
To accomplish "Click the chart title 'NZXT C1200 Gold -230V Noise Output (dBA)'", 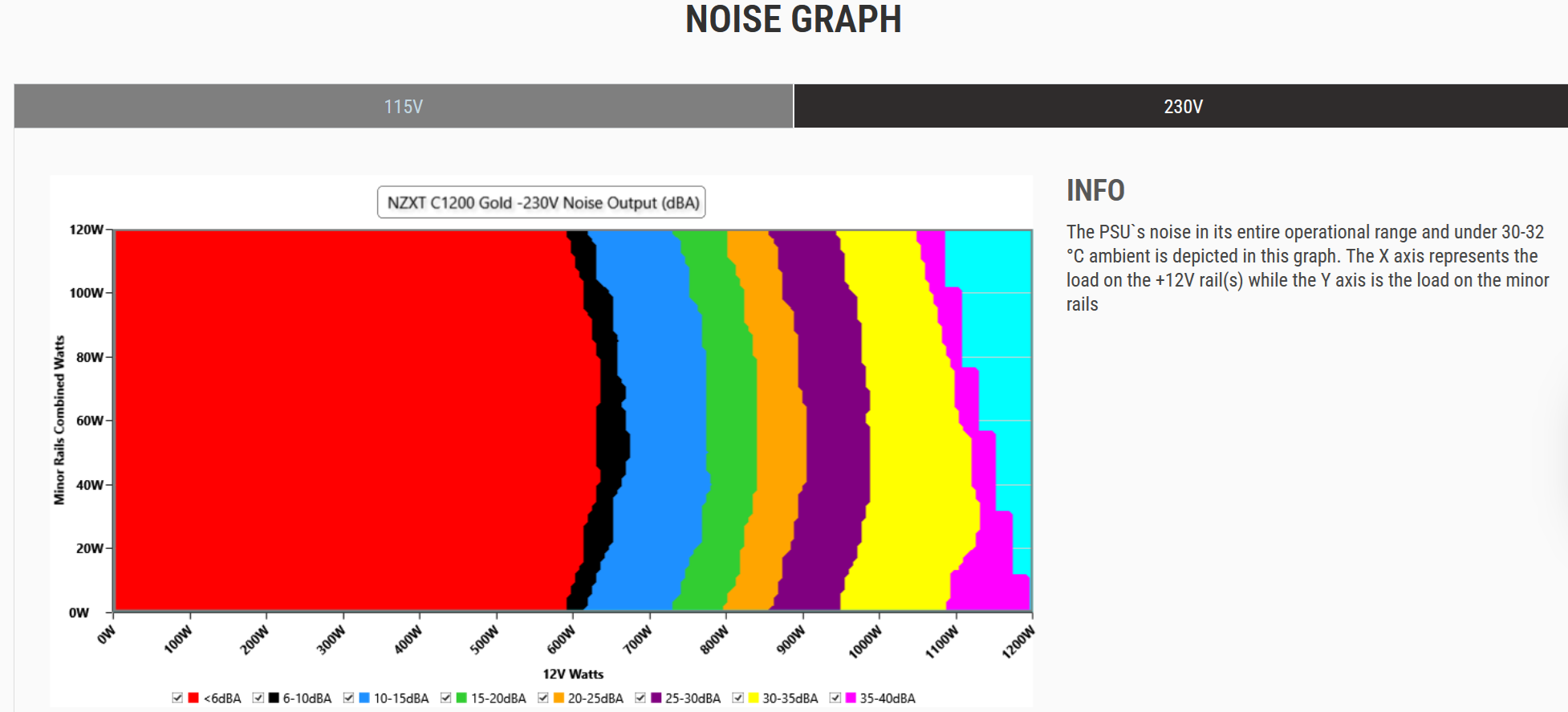I will [542, 202].
